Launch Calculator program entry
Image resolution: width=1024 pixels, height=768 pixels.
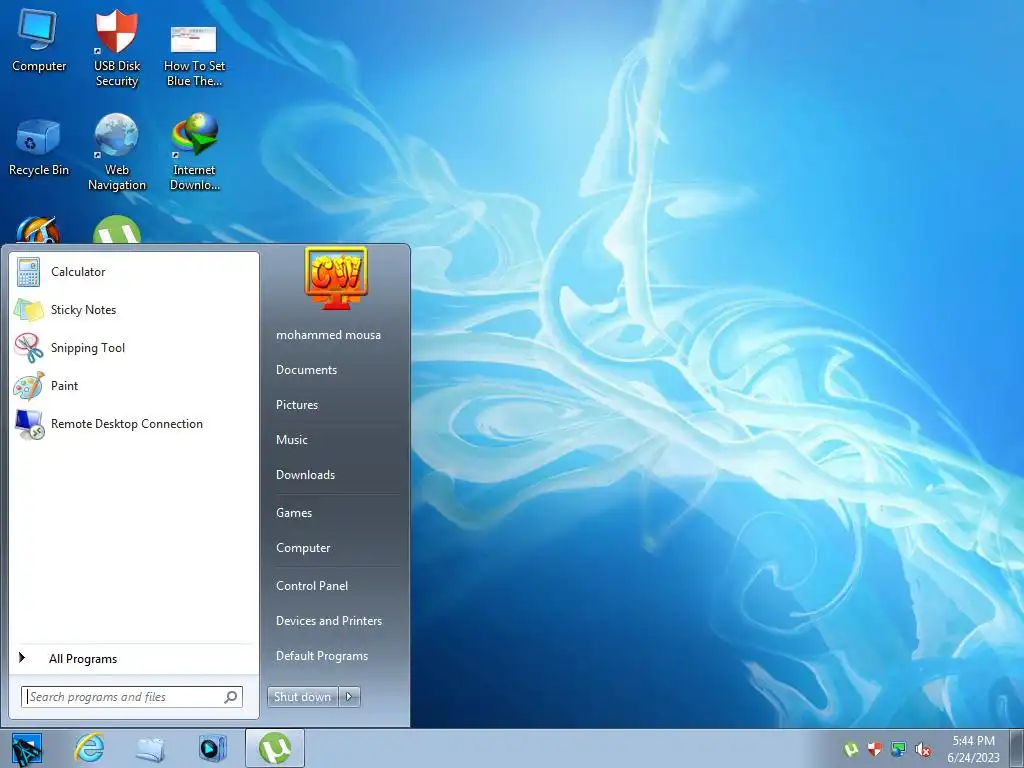tap(134, 272)
